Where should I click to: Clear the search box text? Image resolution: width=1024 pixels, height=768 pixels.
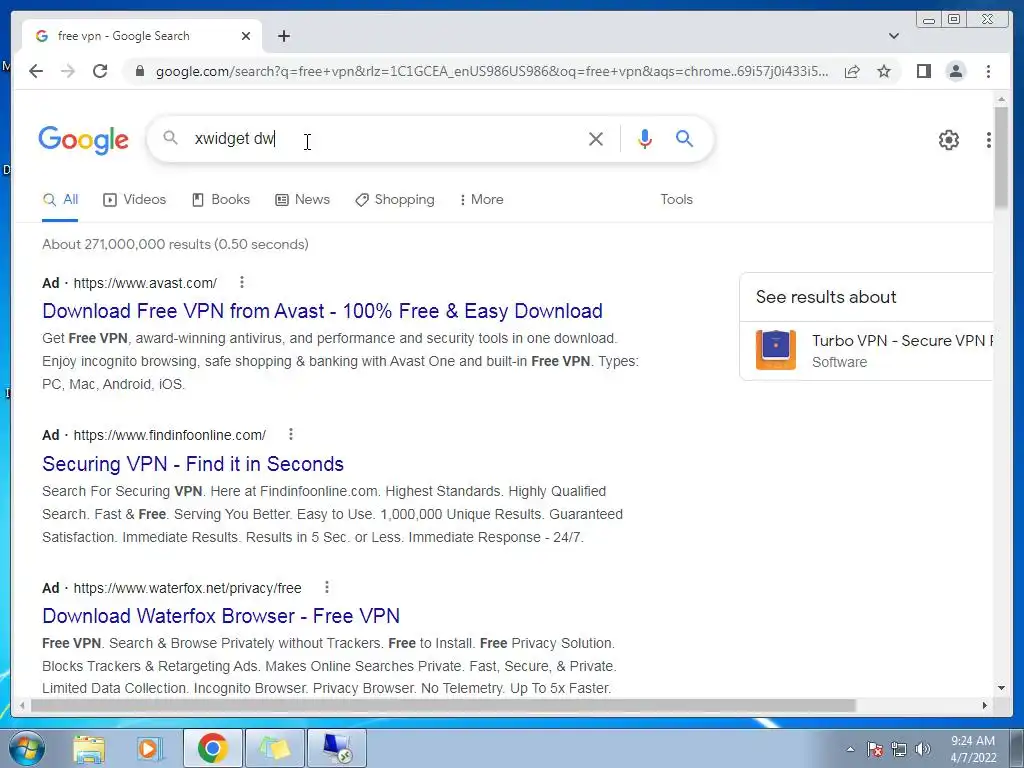click(596, 138)
